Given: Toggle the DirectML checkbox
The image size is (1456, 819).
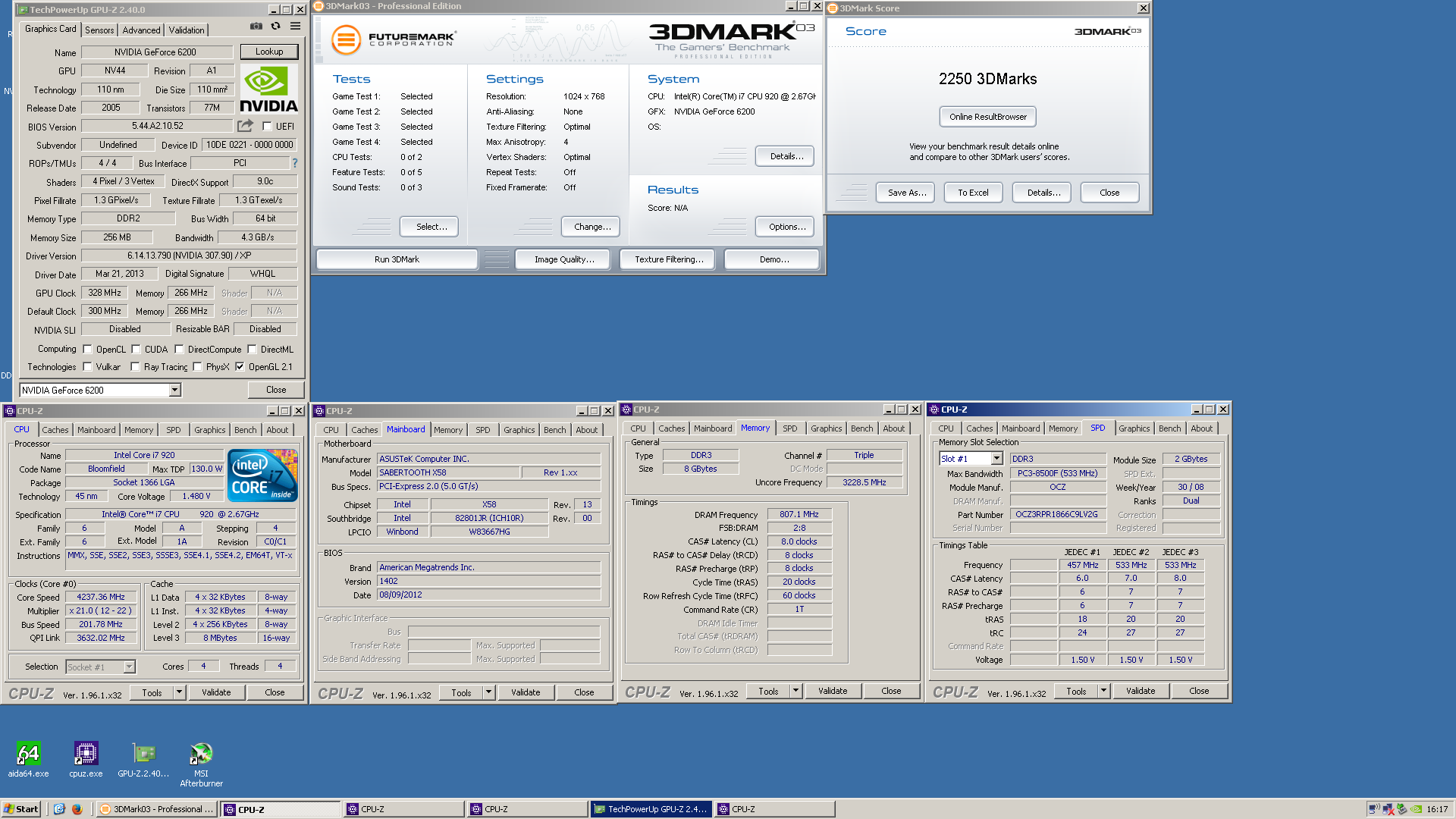Looking at the screenshot, I should (x=252, y=350).
